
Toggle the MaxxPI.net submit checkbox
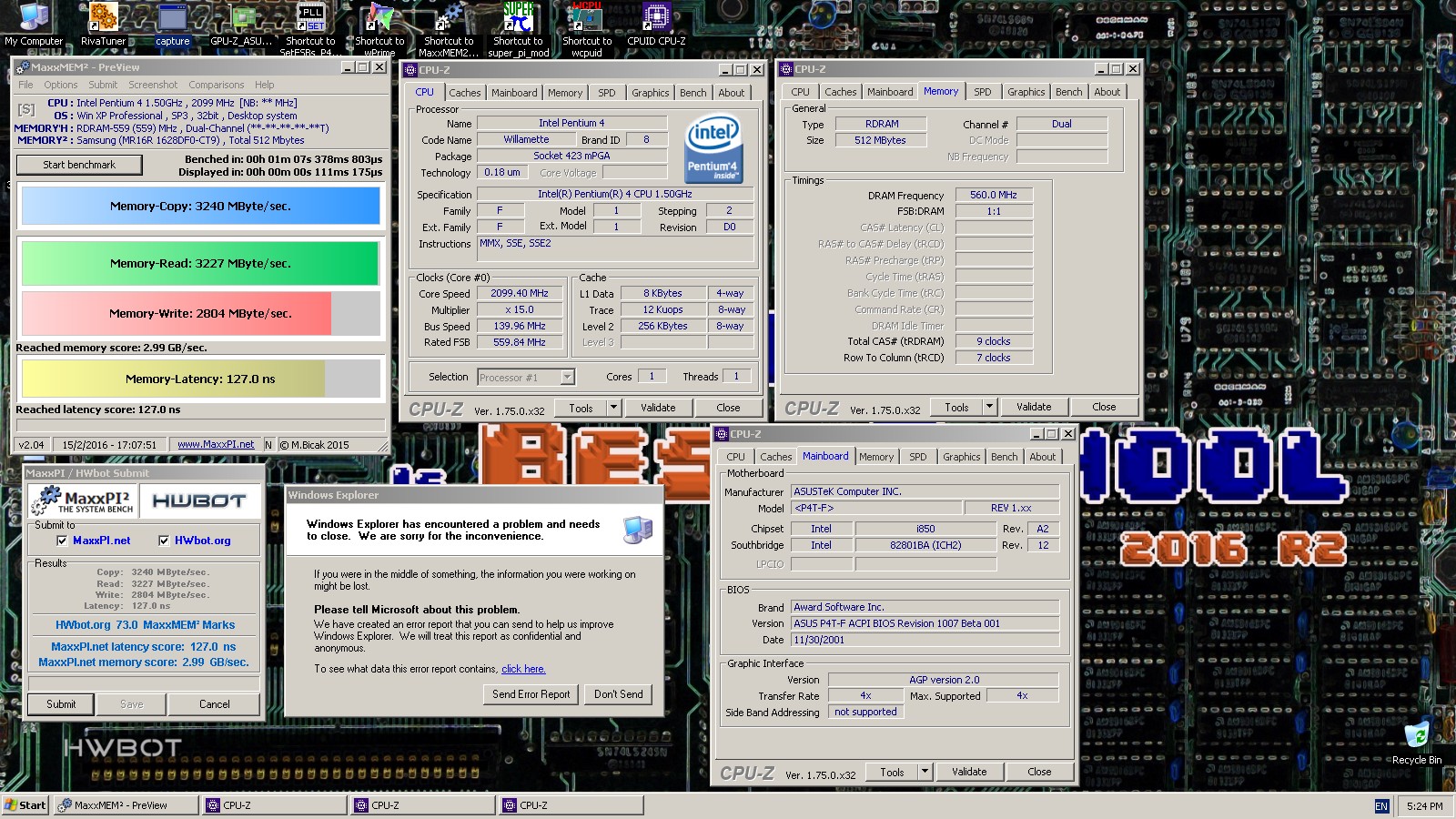62,541
